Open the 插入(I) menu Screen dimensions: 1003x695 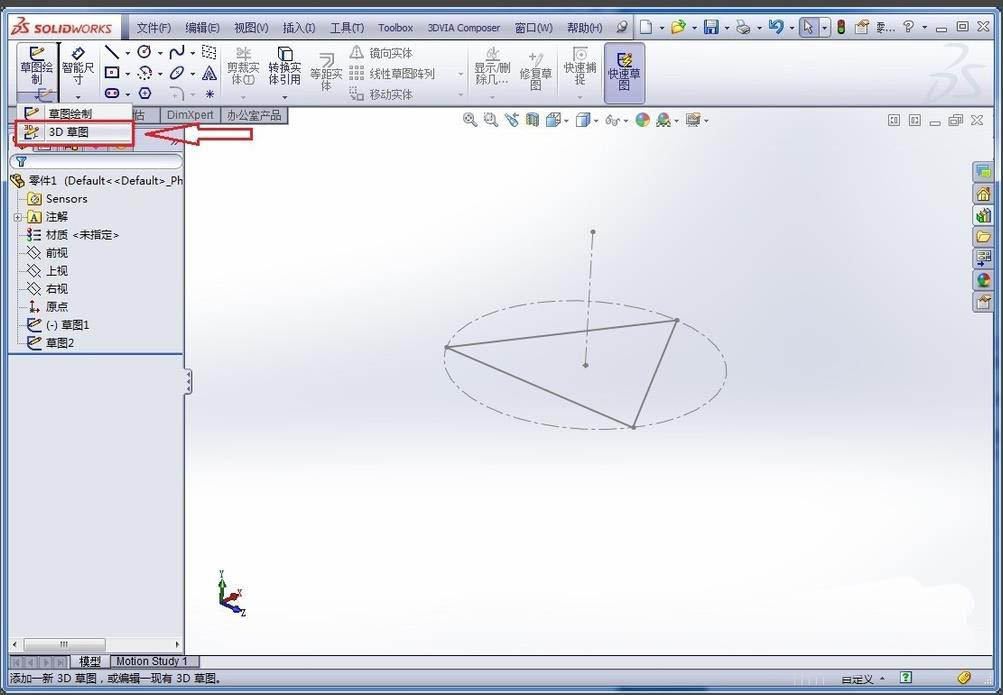299,27
